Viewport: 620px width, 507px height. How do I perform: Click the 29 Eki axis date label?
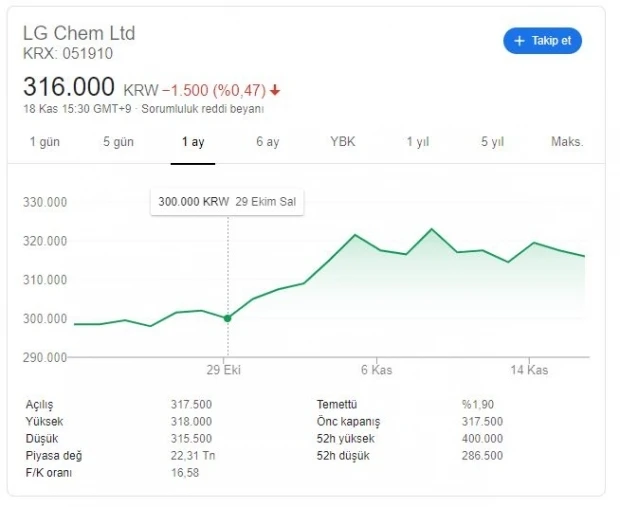coord(223,370)
